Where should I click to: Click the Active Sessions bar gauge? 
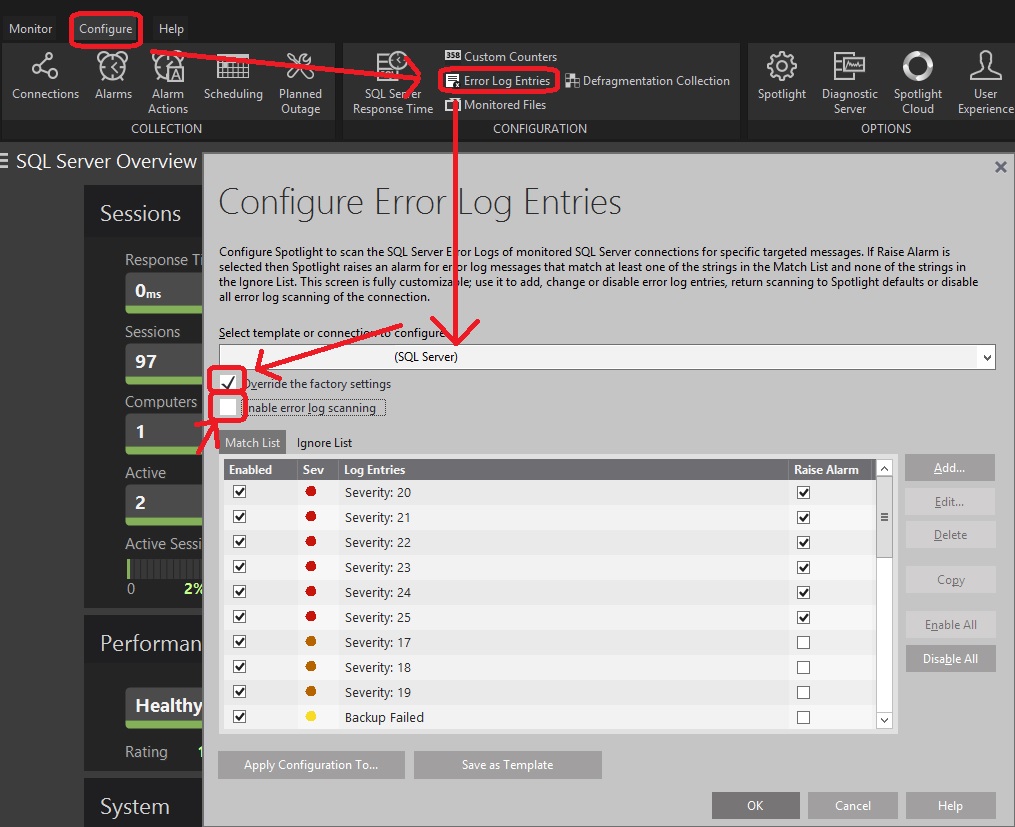(164, 568)
